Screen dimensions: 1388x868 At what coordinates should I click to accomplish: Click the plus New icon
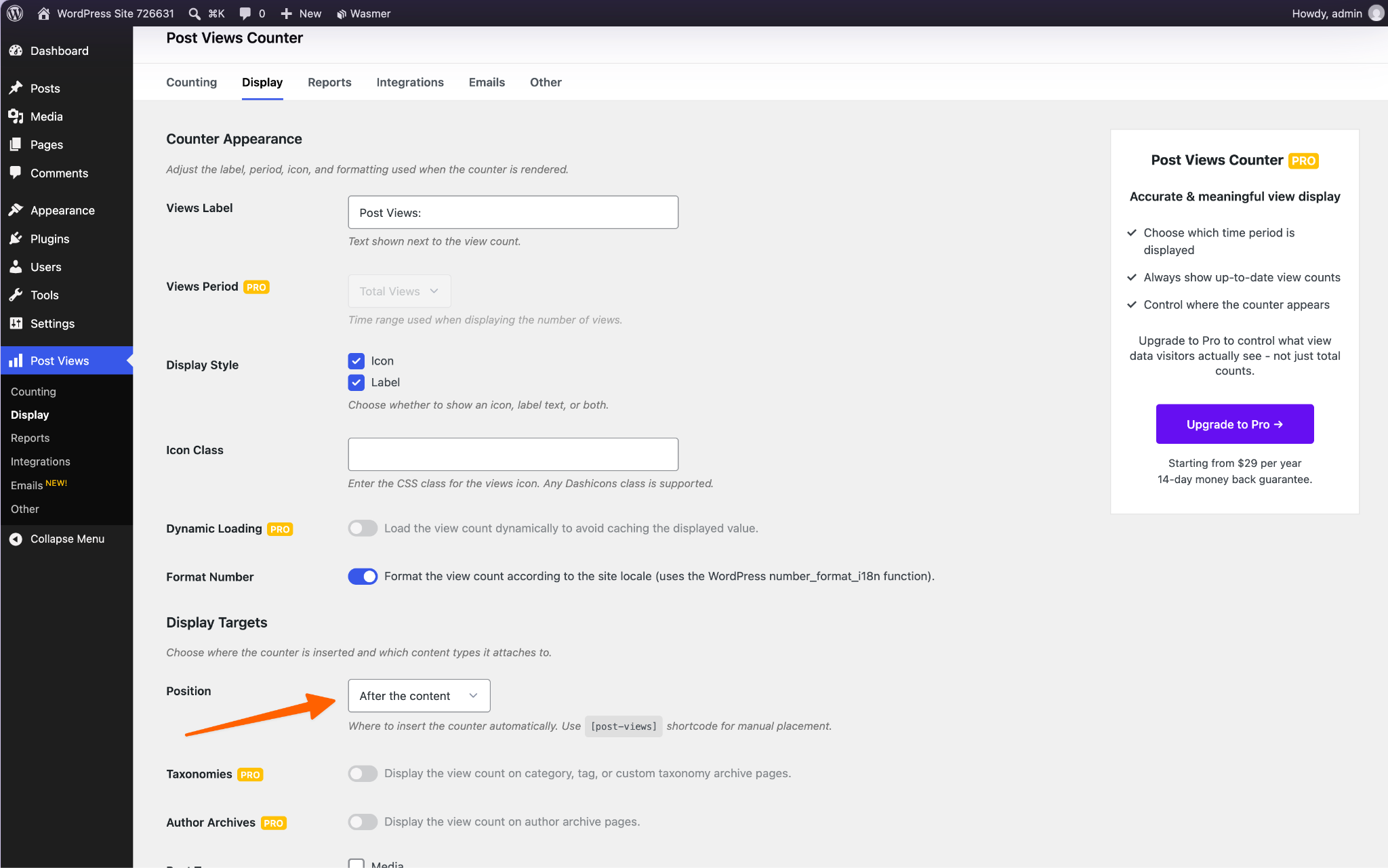(x=286, y=13)
